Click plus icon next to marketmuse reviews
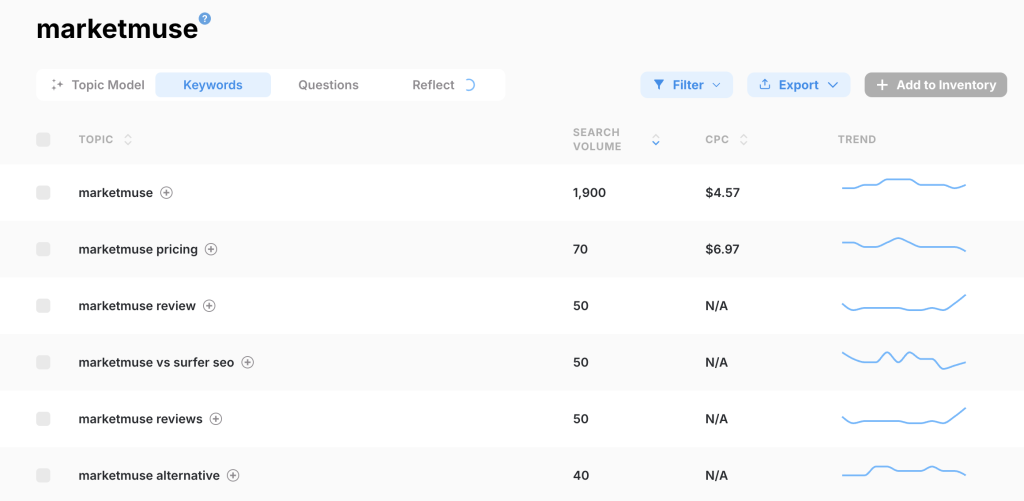1024x501 pixels. [x=216, y=419]
